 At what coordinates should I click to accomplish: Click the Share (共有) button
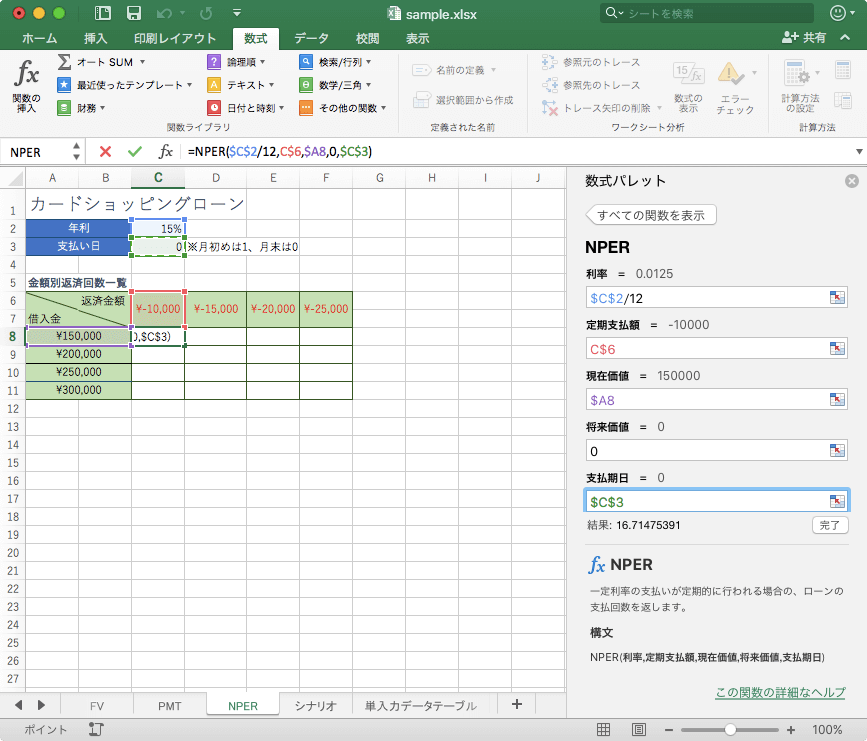click(x=804, y=38)
